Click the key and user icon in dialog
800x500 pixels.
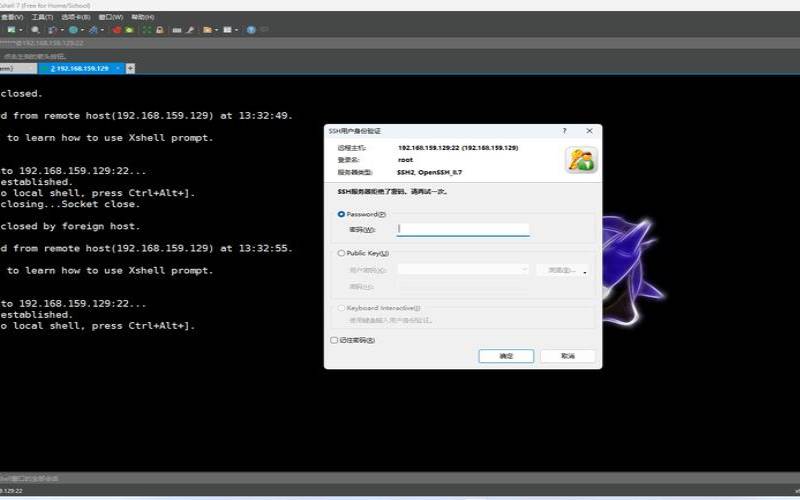click(582, 160)
